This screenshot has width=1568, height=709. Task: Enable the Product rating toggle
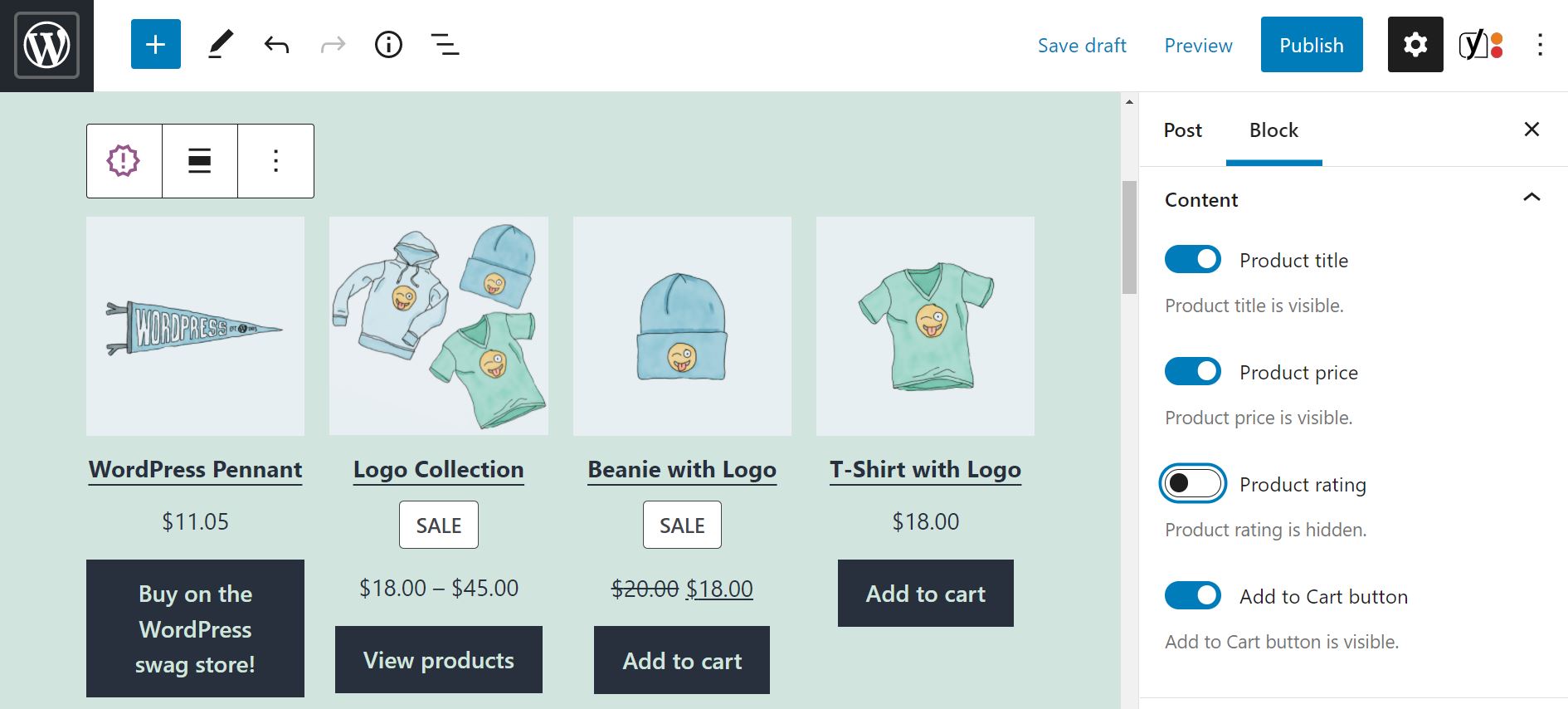pos(1192,483)
